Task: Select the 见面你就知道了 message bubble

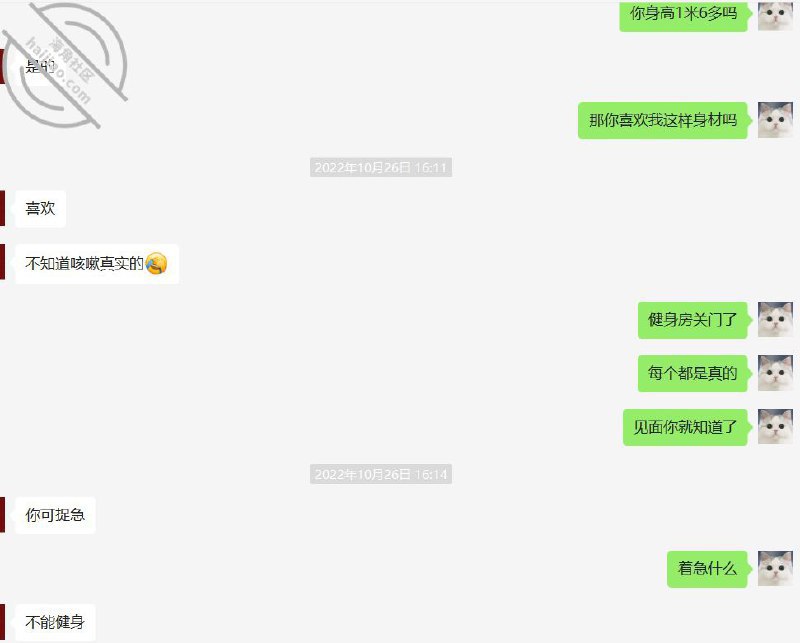Action: coord(685,427)
